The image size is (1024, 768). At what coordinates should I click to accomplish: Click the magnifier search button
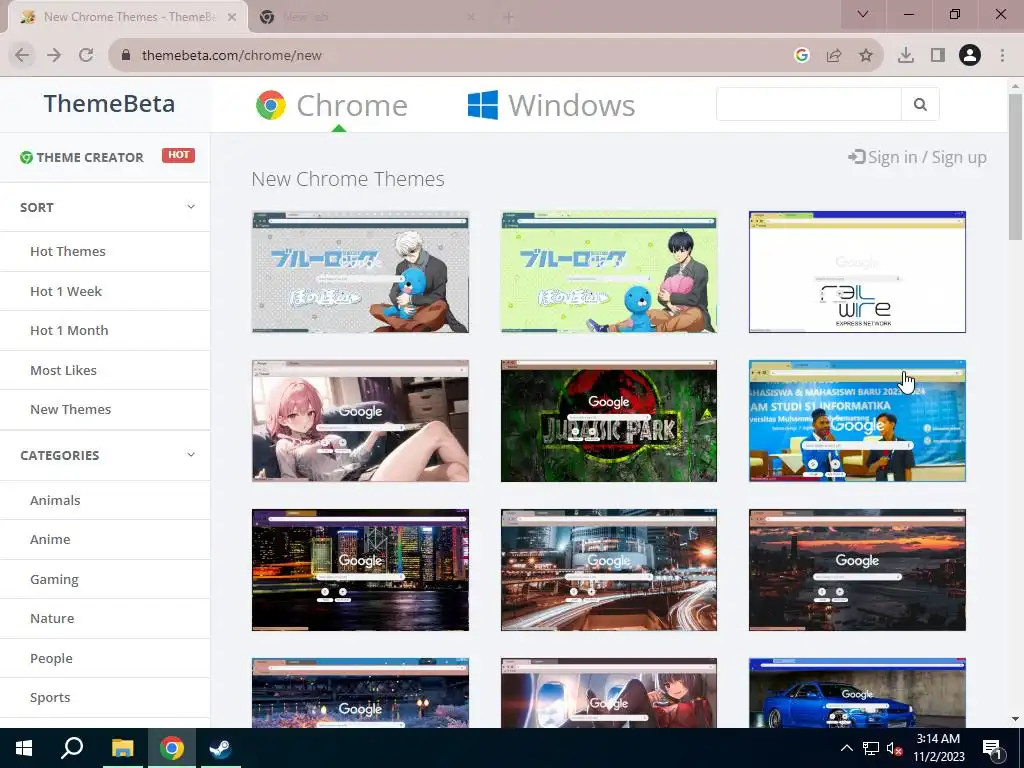click(x=920, y=104)
